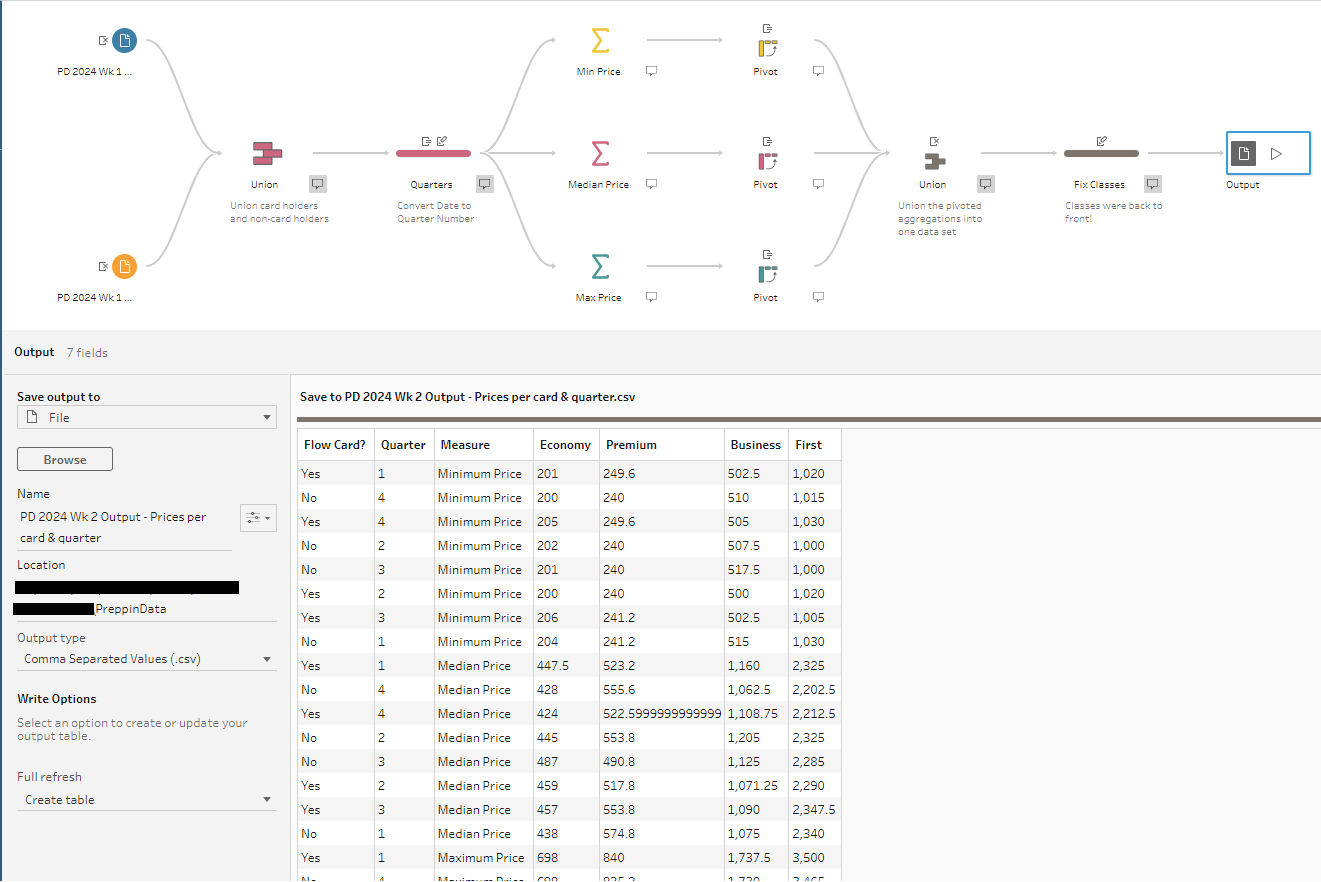1321x882 pixels.
Task: Click the Browse button
Action: point(65,460)
